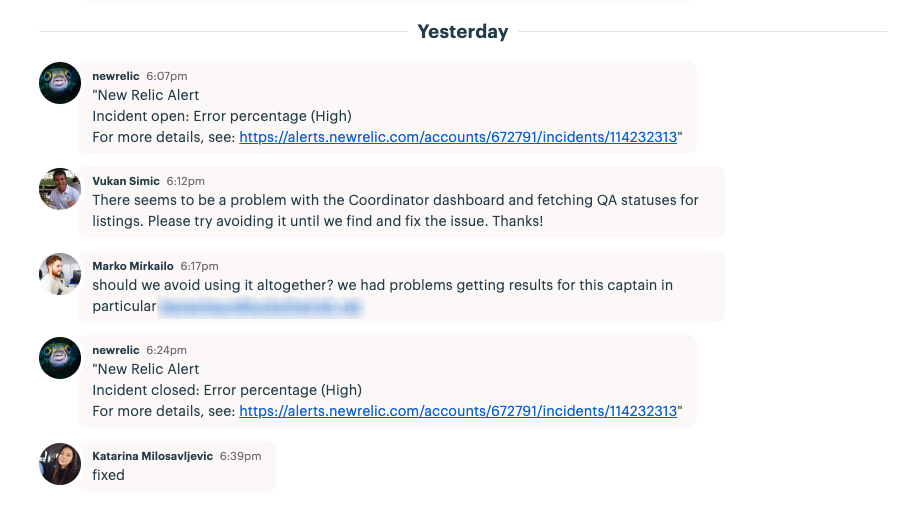The width and height of the screenshot is (922, 508).
Task: Click the 6:17pm message timestamp
Action: point(199,267)
